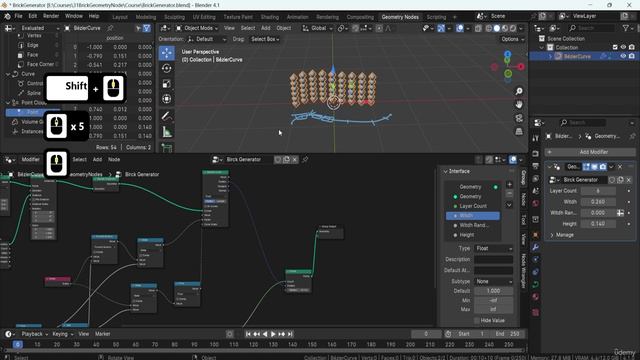640x360 pixels.
Task: Open the Global transform orientation dropdown
Action: 318,28
